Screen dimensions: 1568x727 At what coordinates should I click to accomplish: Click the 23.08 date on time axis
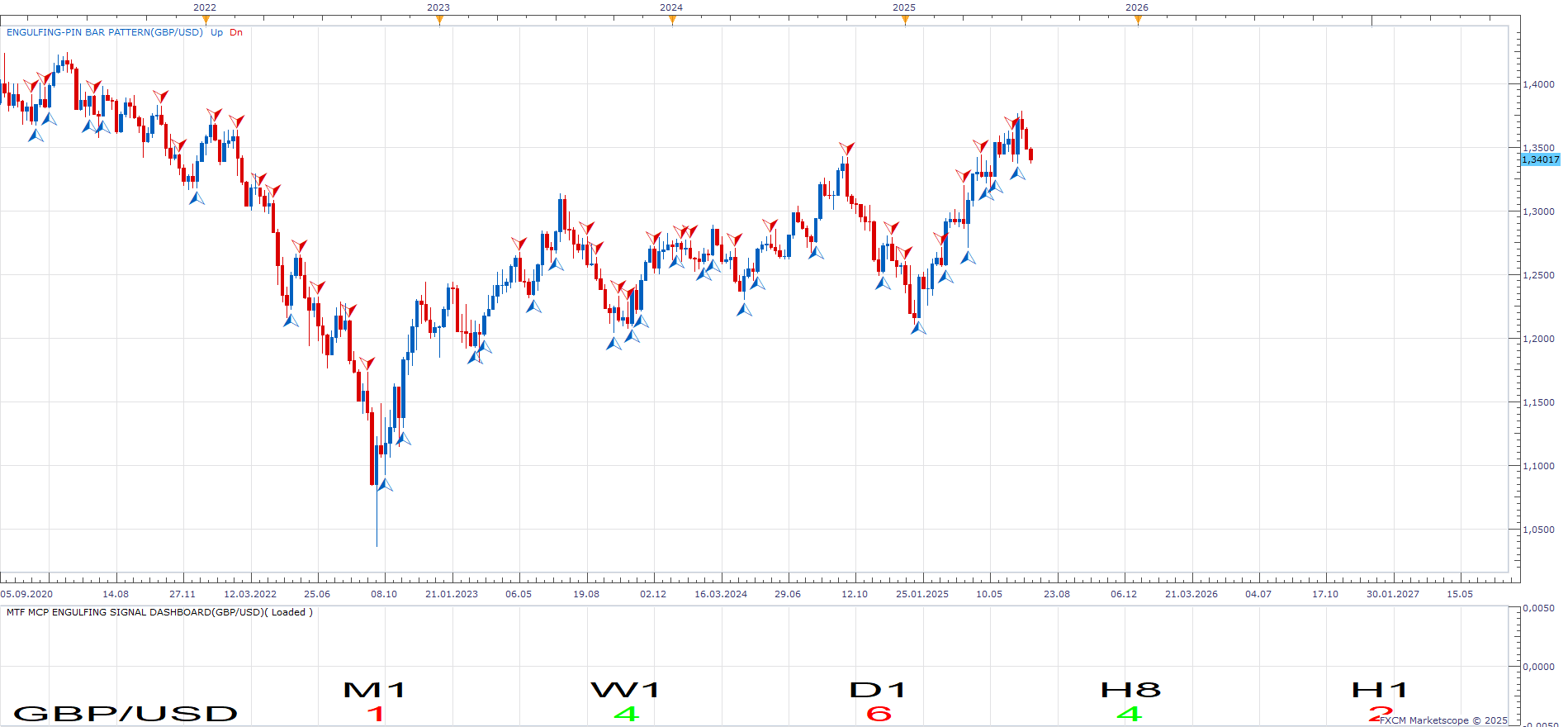click(1057, 594)
